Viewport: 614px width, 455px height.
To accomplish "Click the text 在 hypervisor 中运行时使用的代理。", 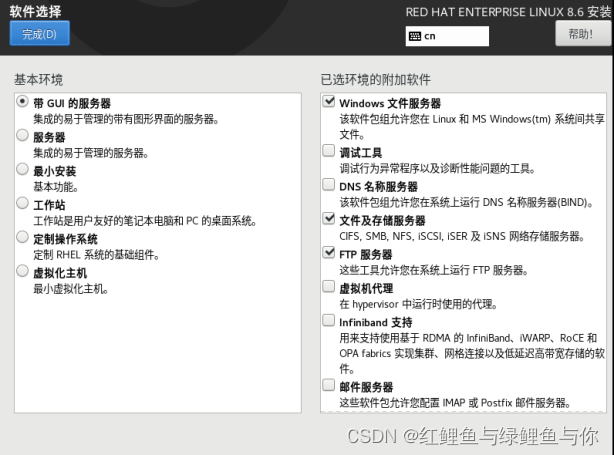I will (x=418, y=304).
